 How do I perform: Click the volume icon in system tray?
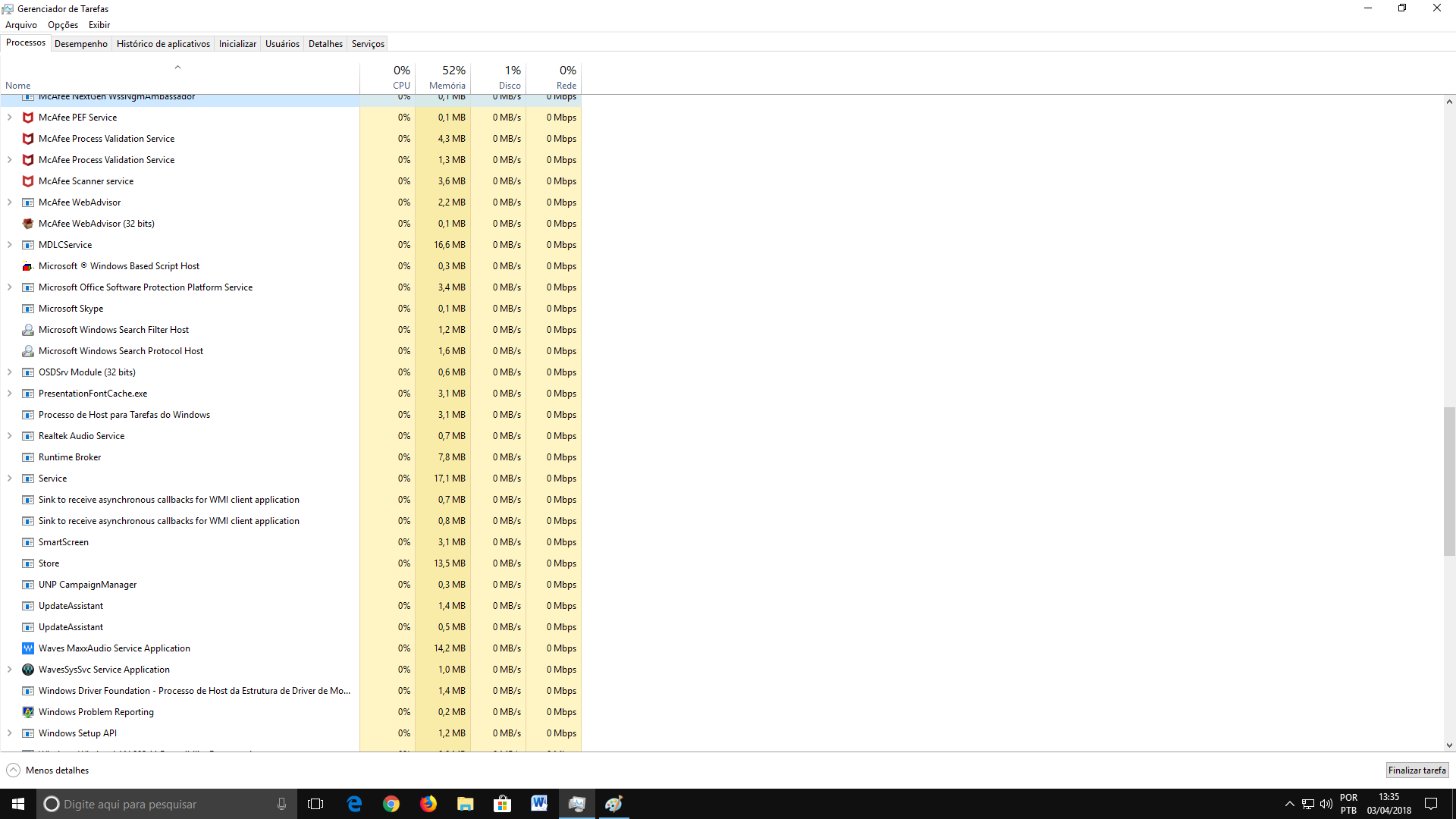(x=1326, y=804)
